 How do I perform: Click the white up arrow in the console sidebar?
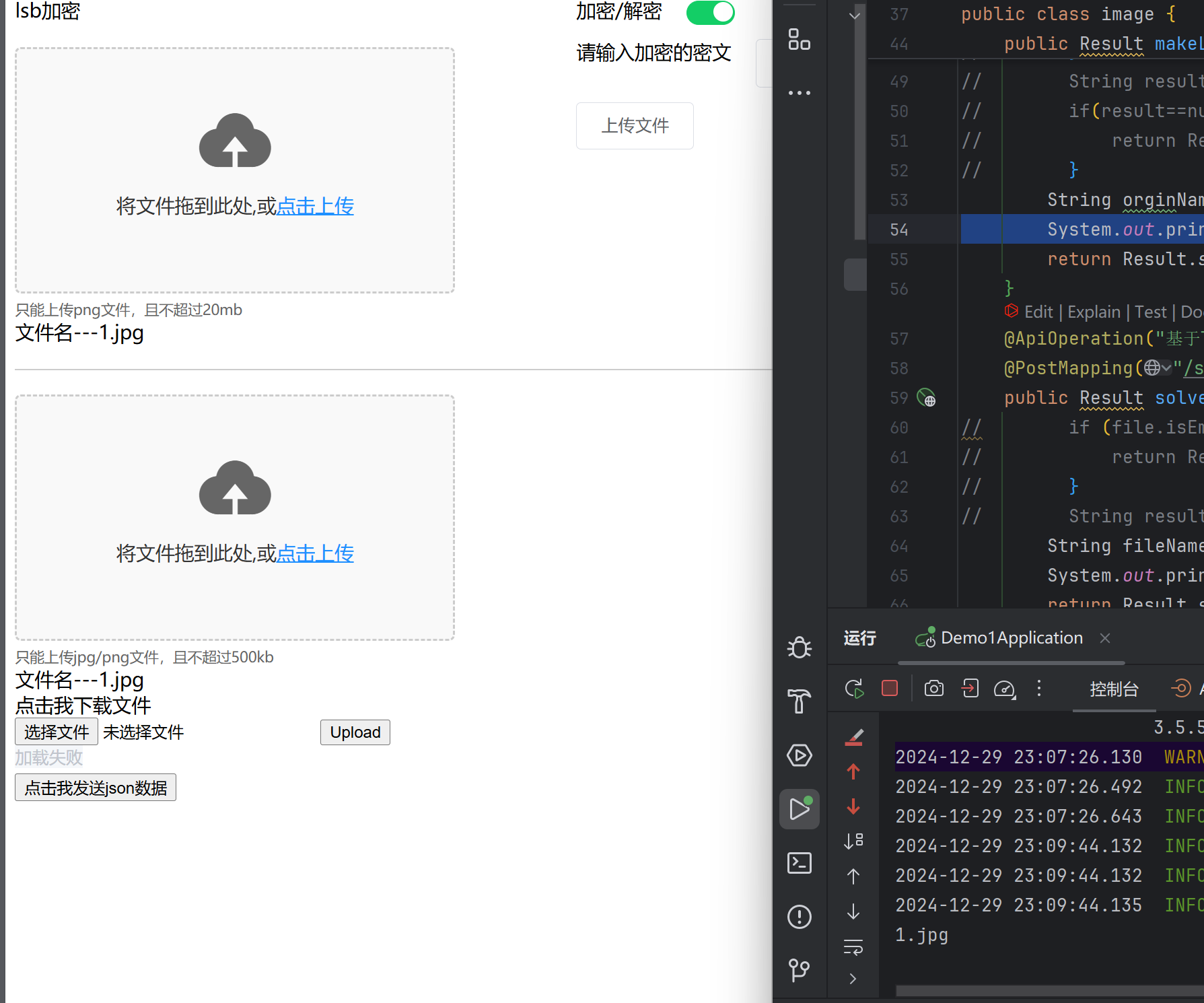click(853, 876)
